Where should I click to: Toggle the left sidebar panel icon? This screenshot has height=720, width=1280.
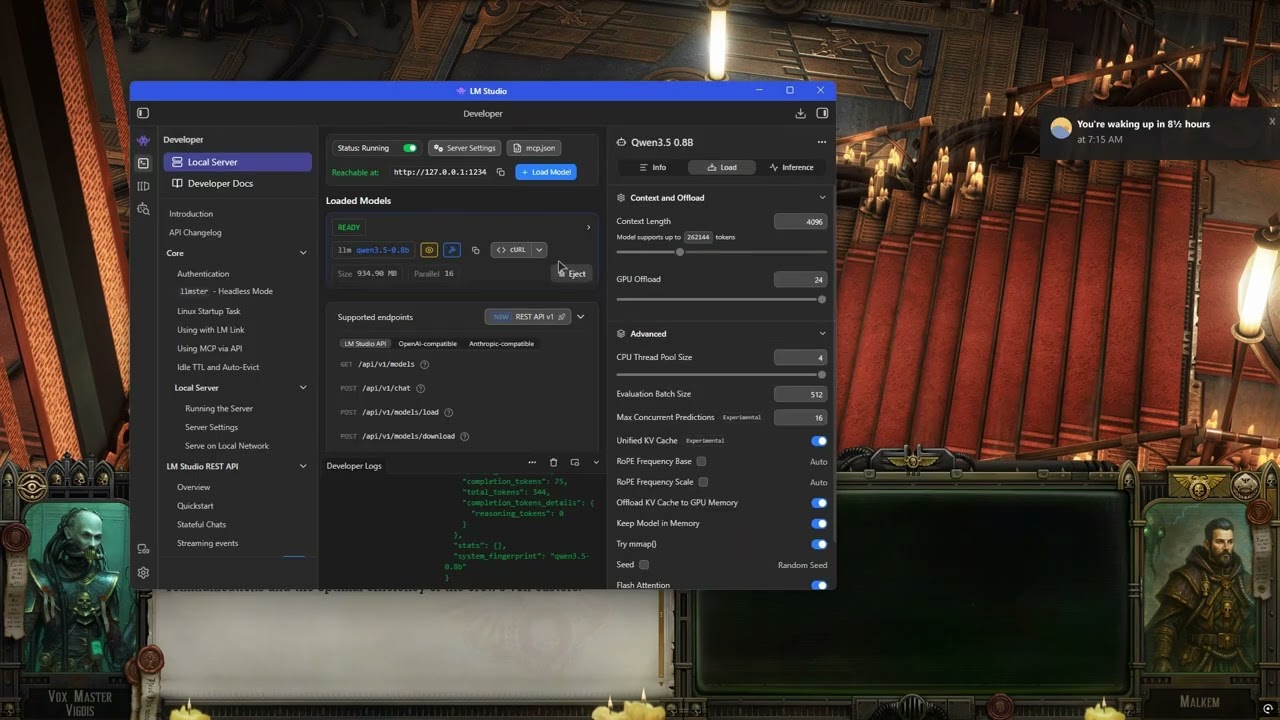coord(143,113)
